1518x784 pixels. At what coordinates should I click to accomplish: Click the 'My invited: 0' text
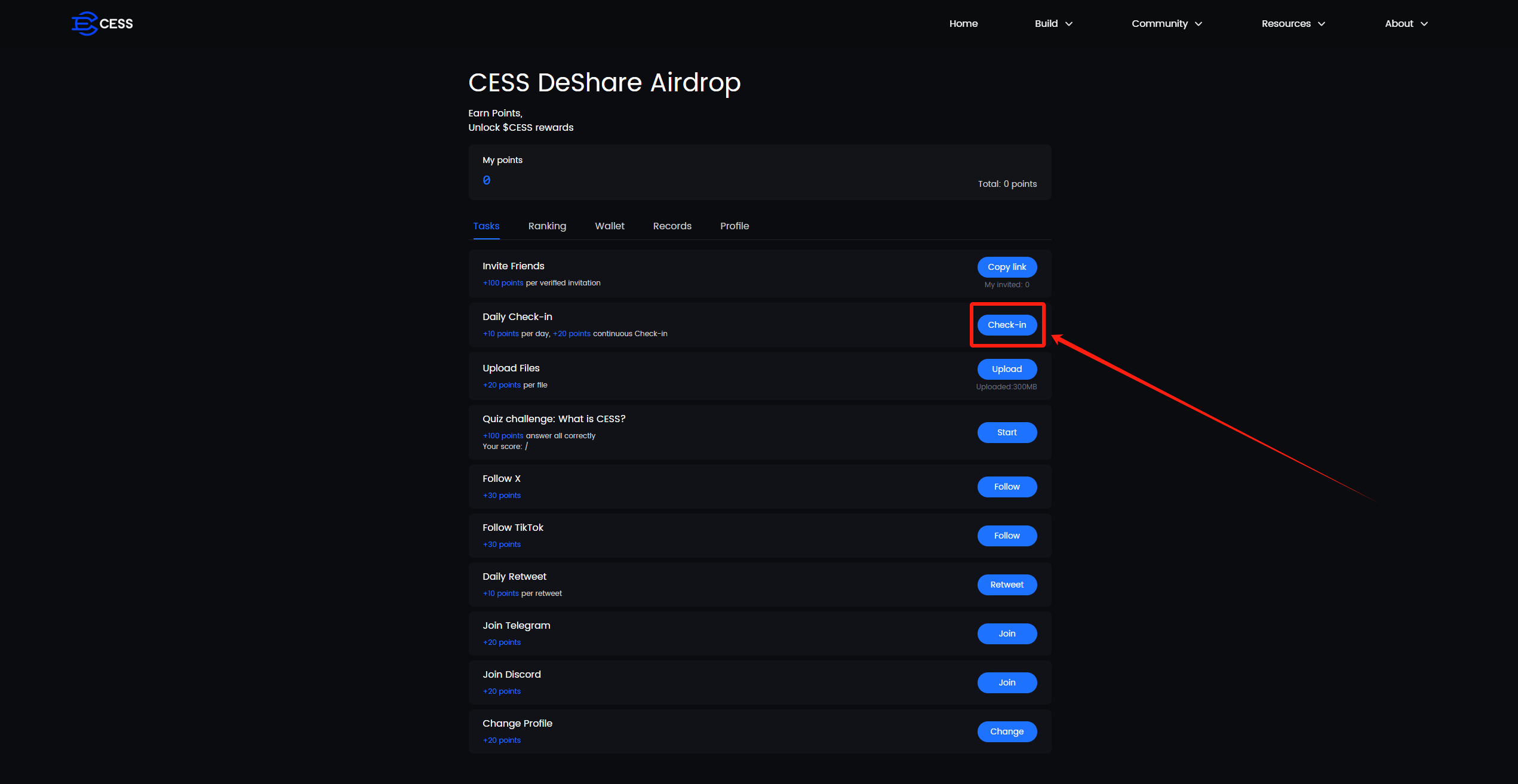(x=1007, y=285)
